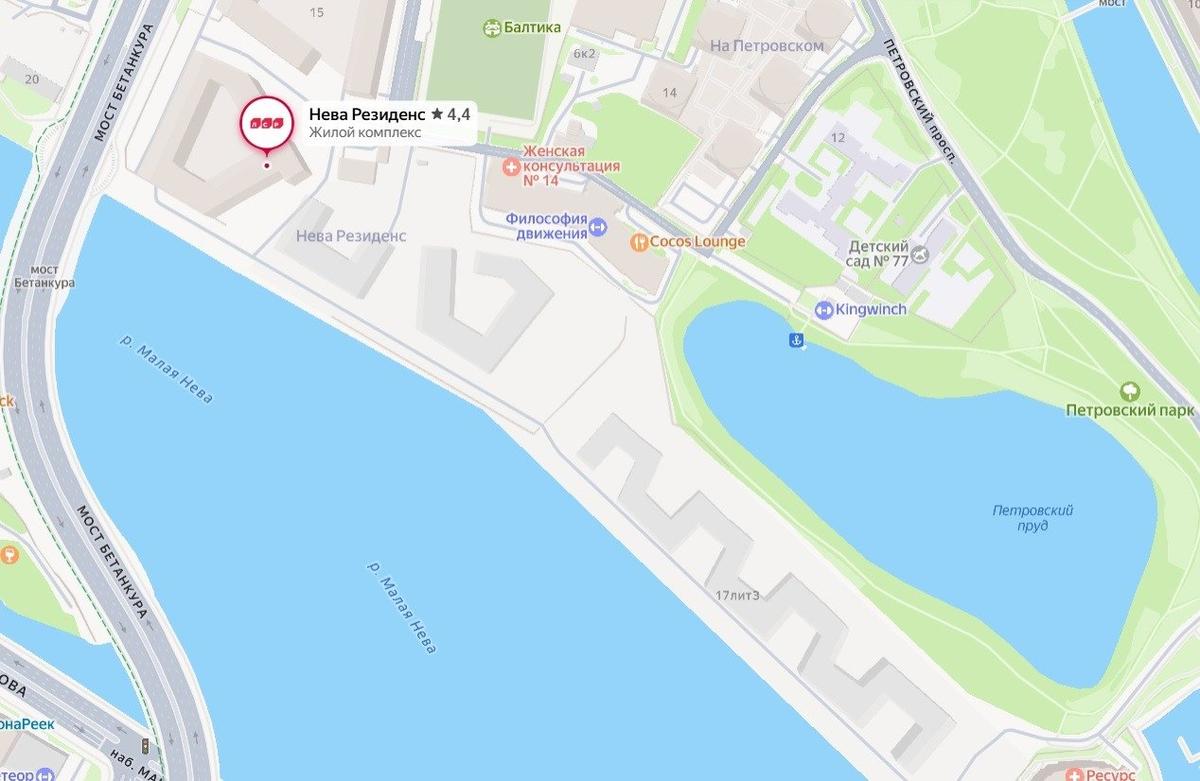
Task: Select the blue anchor pier icon
Action: [797, 340]
